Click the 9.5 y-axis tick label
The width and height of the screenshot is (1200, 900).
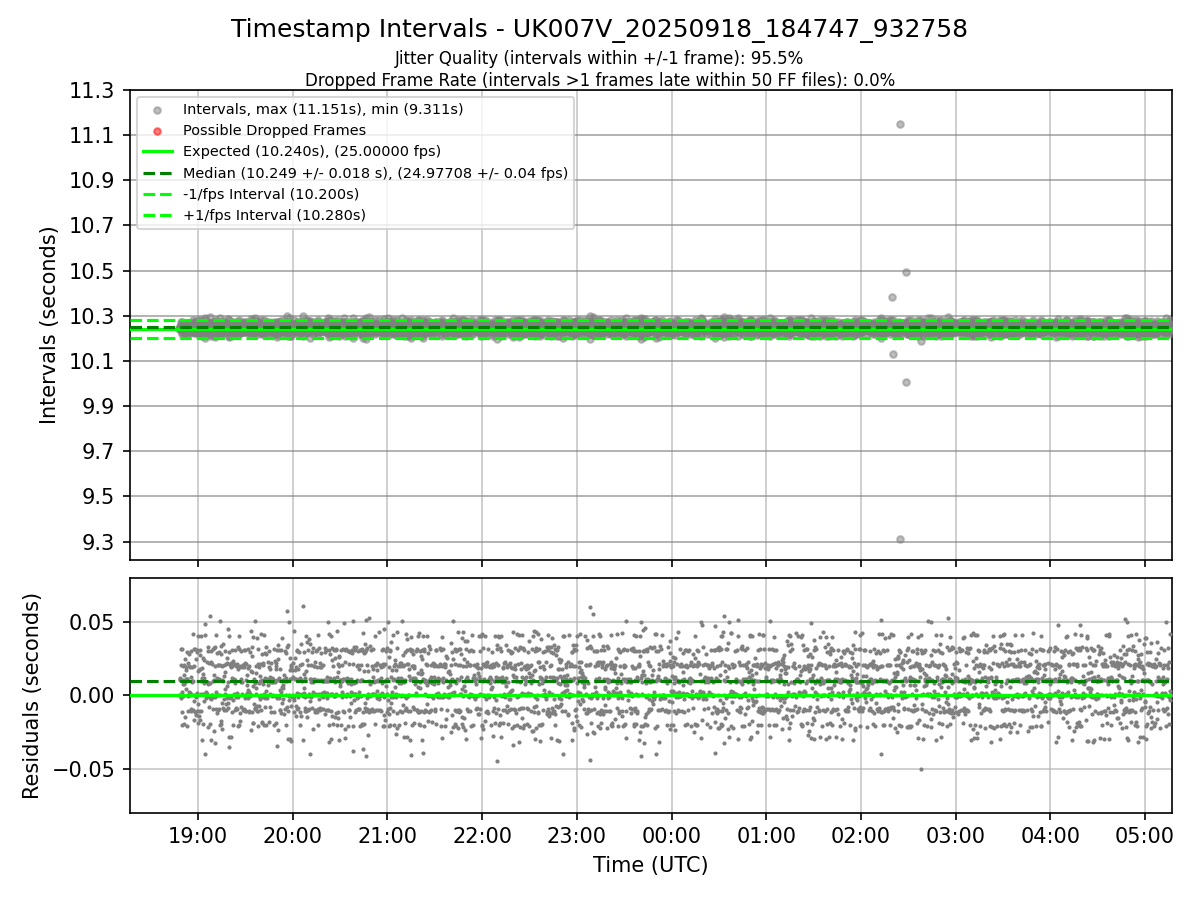point(97,497)
